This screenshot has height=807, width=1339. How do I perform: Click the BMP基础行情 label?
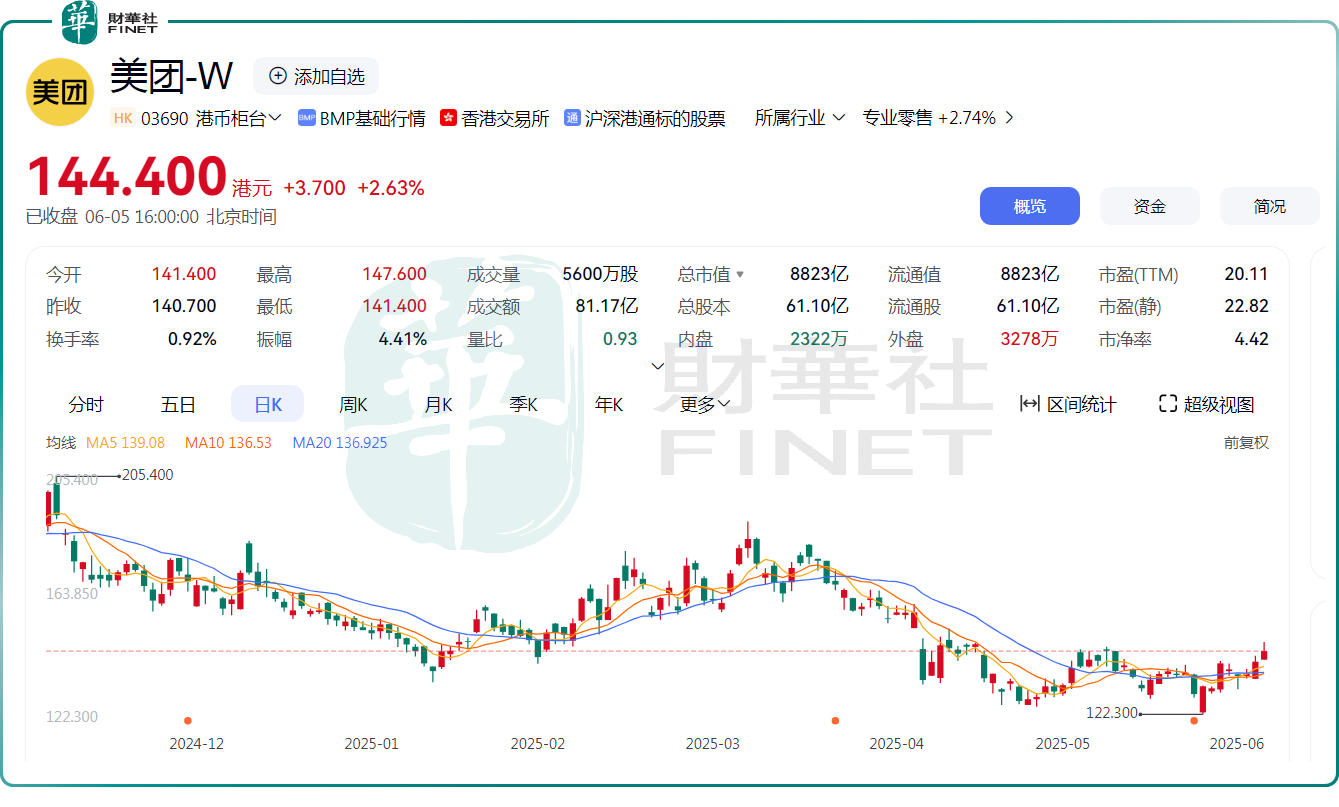[x=372, y=118]
